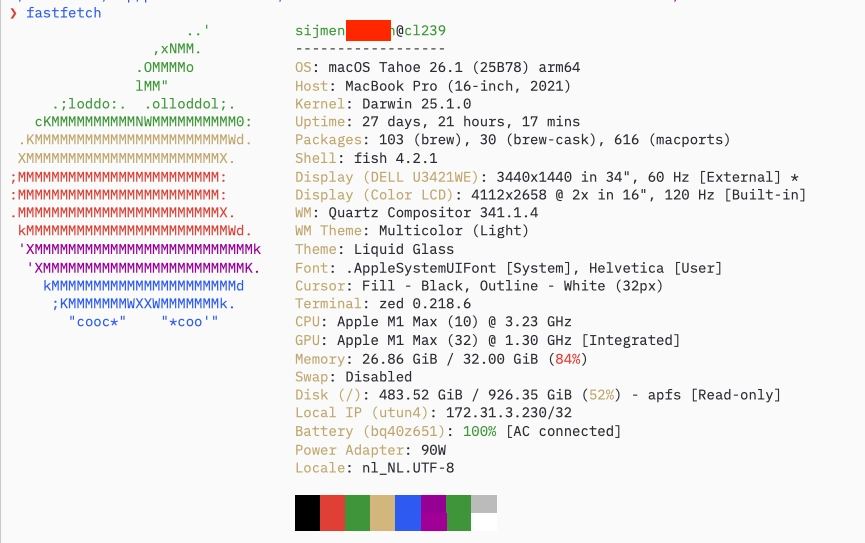
Task: Click the Packages 103 (brew) line
Action: [x=512, y=140]
